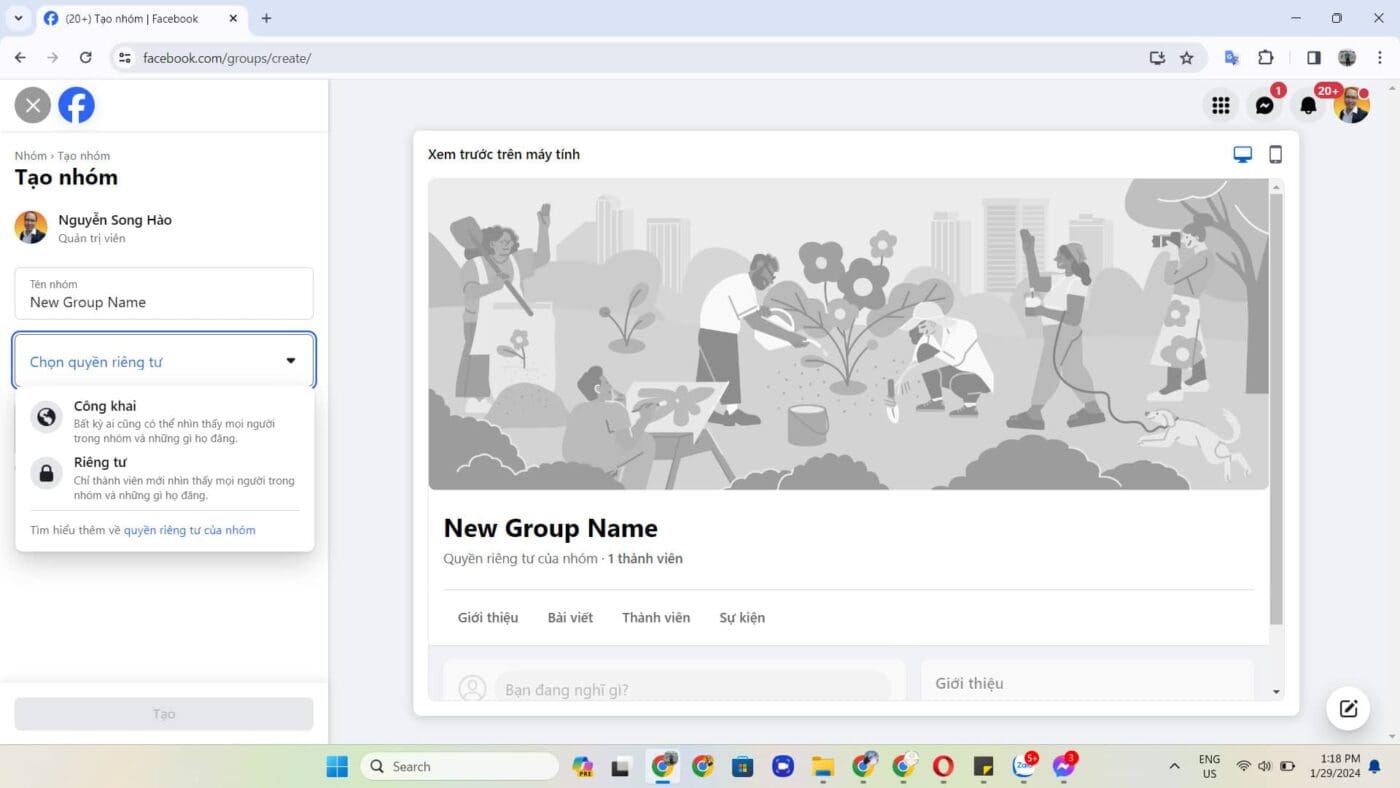Viewport: 1400px width, 788px height.
Task: Open new browser tab
Action: pyautogui.click(x=266, y=18)
